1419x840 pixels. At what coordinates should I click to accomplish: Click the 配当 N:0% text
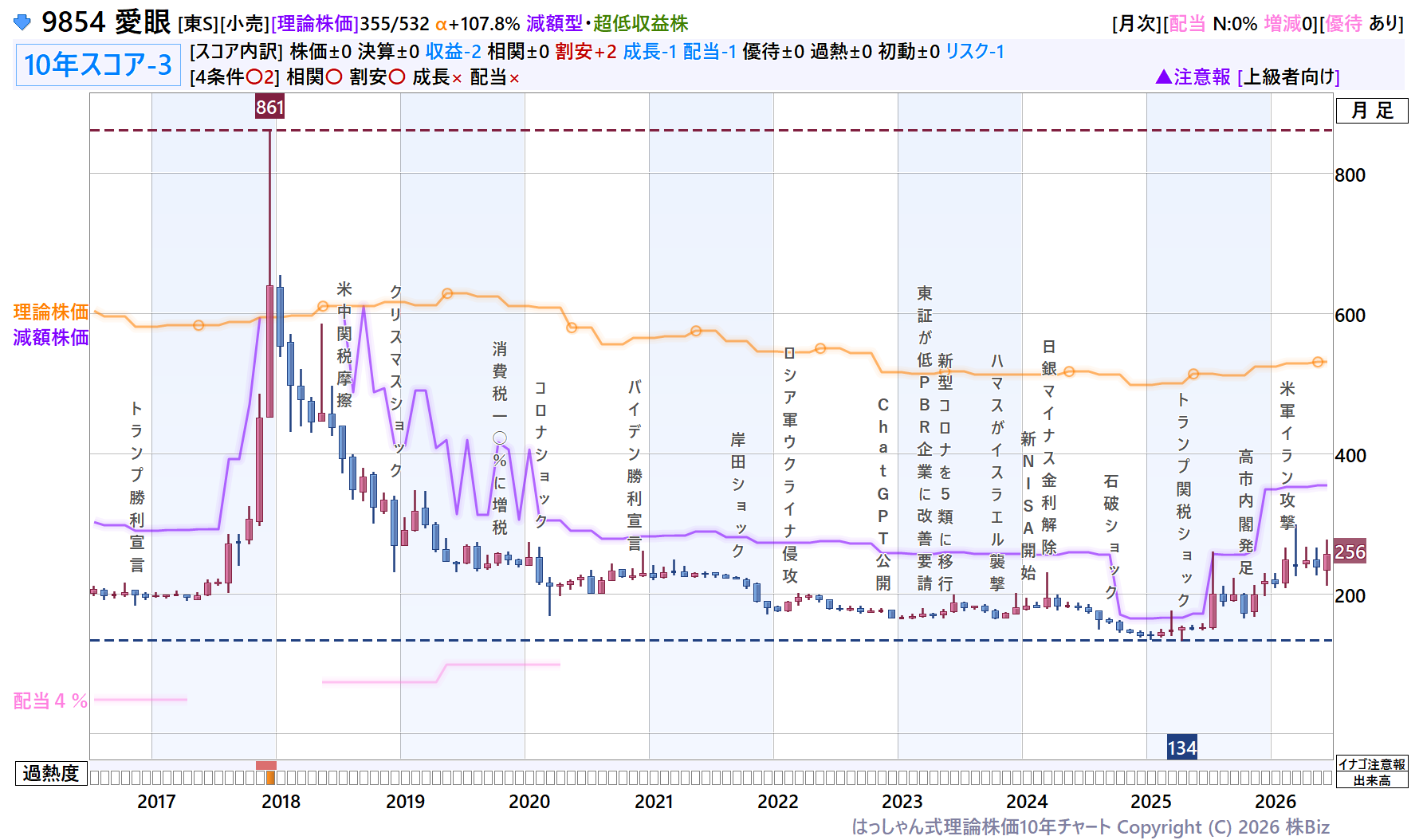[1213, 24]
